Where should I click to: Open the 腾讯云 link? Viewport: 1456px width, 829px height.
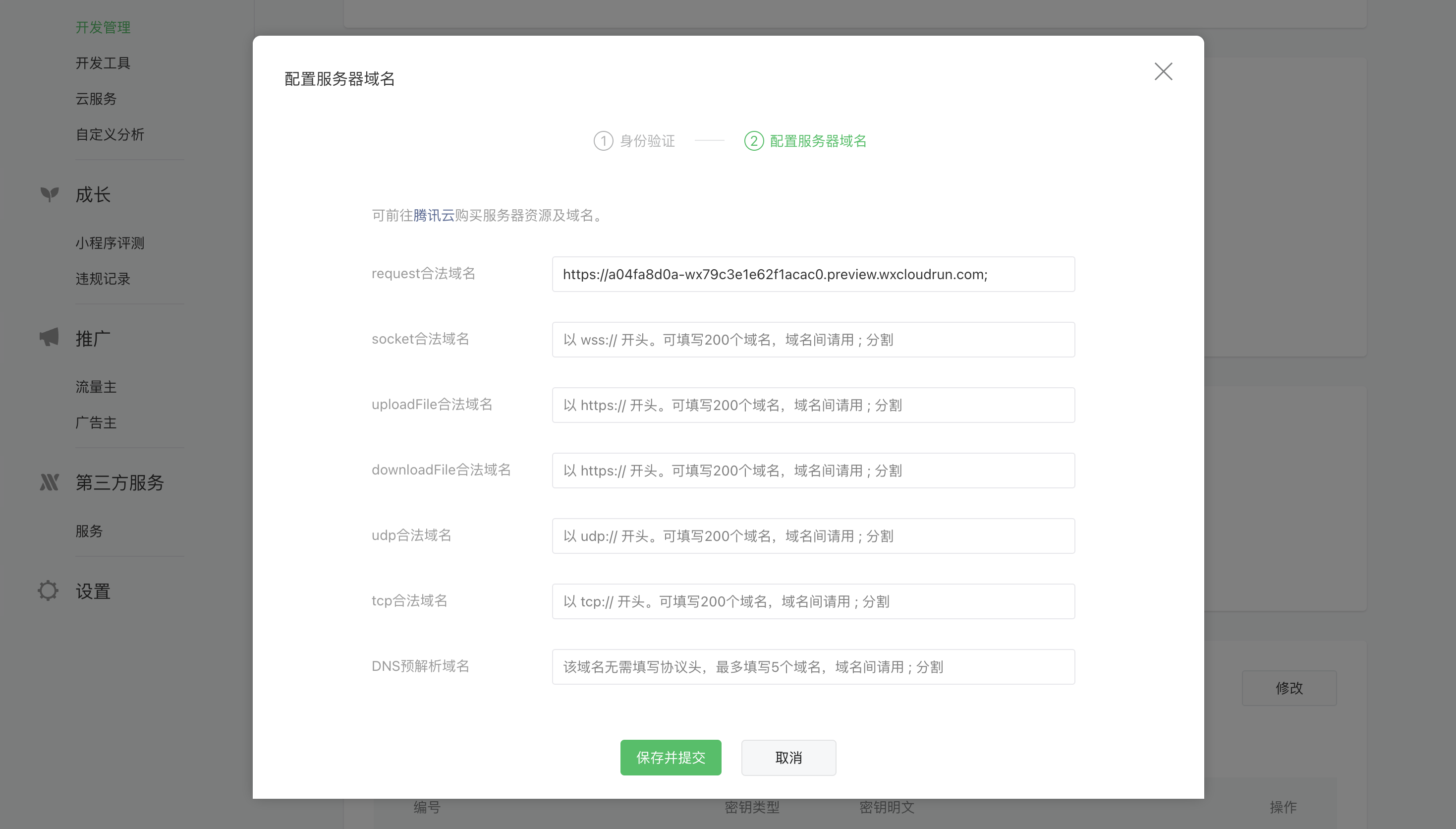(434, 215)
